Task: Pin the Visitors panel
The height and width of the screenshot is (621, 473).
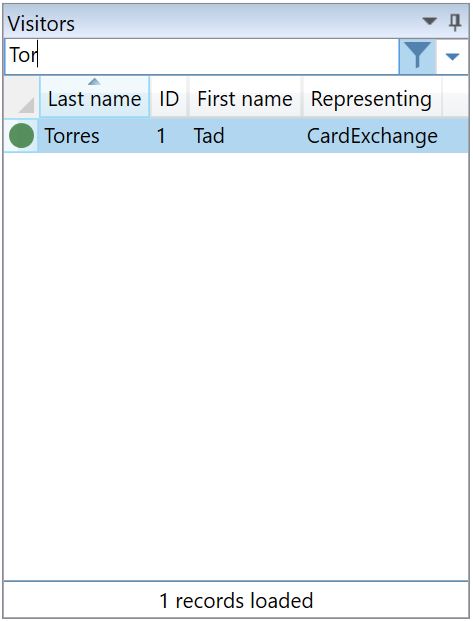Action: 455,22
